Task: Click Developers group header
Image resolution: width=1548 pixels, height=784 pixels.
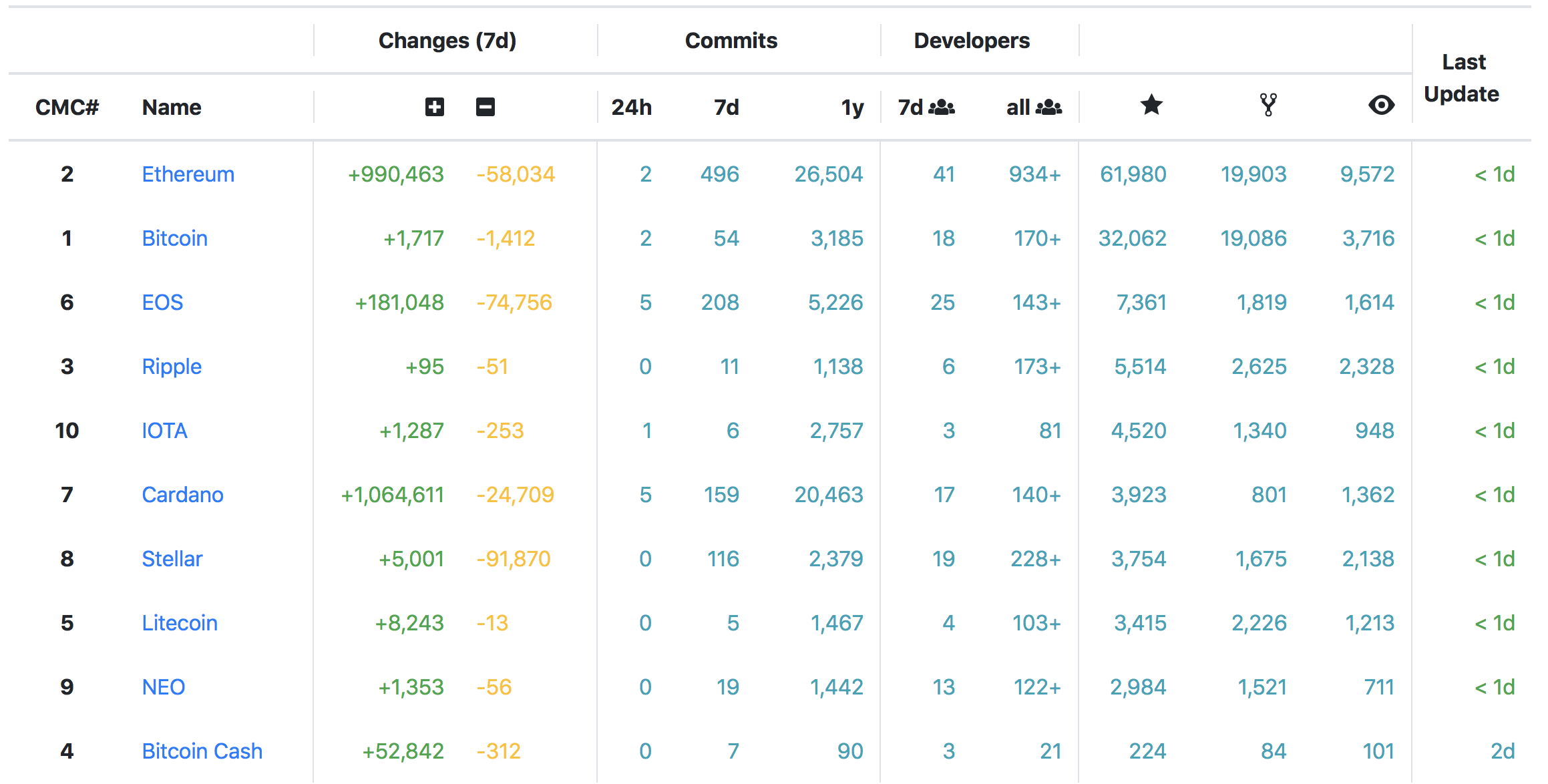Action: [x=972, y=41]
